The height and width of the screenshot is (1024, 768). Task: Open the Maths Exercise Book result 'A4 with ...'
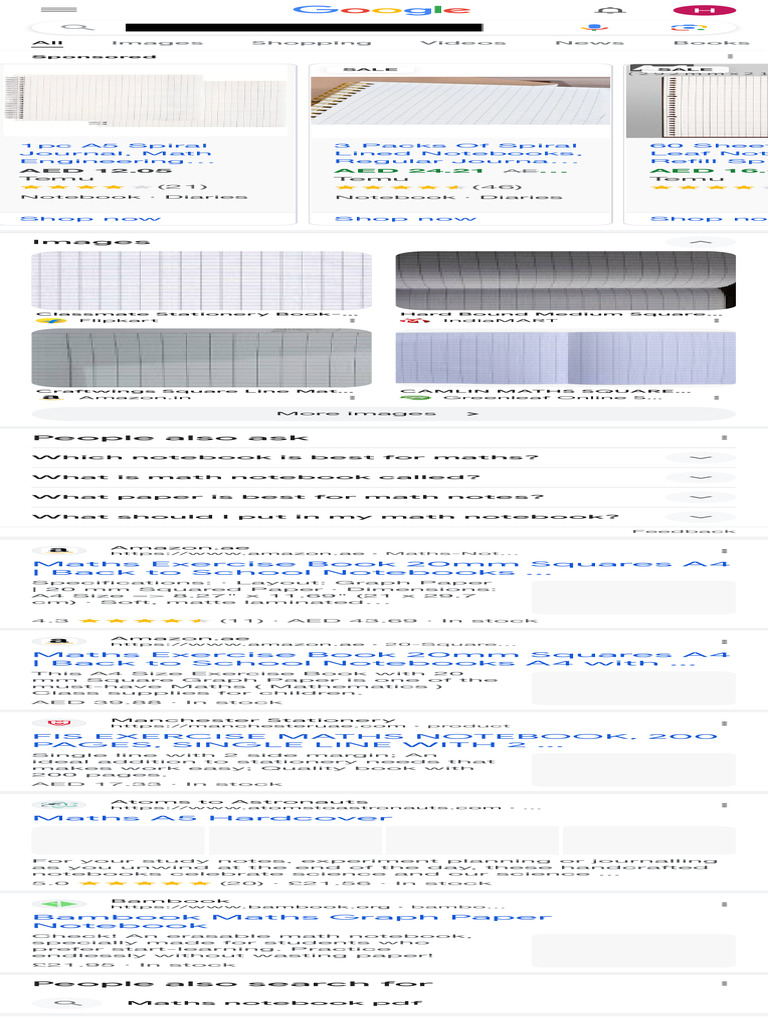tap(381, 659)
